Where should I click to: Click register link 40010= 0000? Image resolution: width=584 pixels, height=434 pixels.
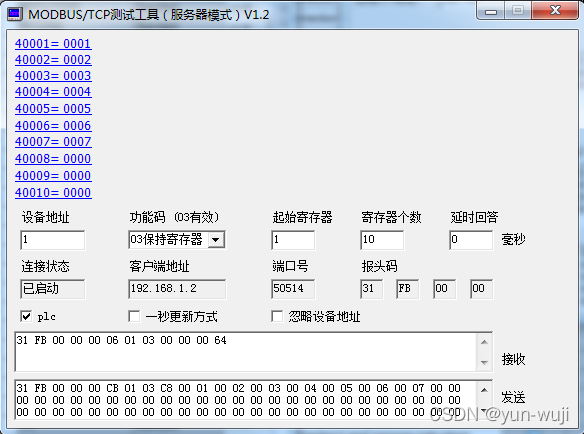click(53, 193)
